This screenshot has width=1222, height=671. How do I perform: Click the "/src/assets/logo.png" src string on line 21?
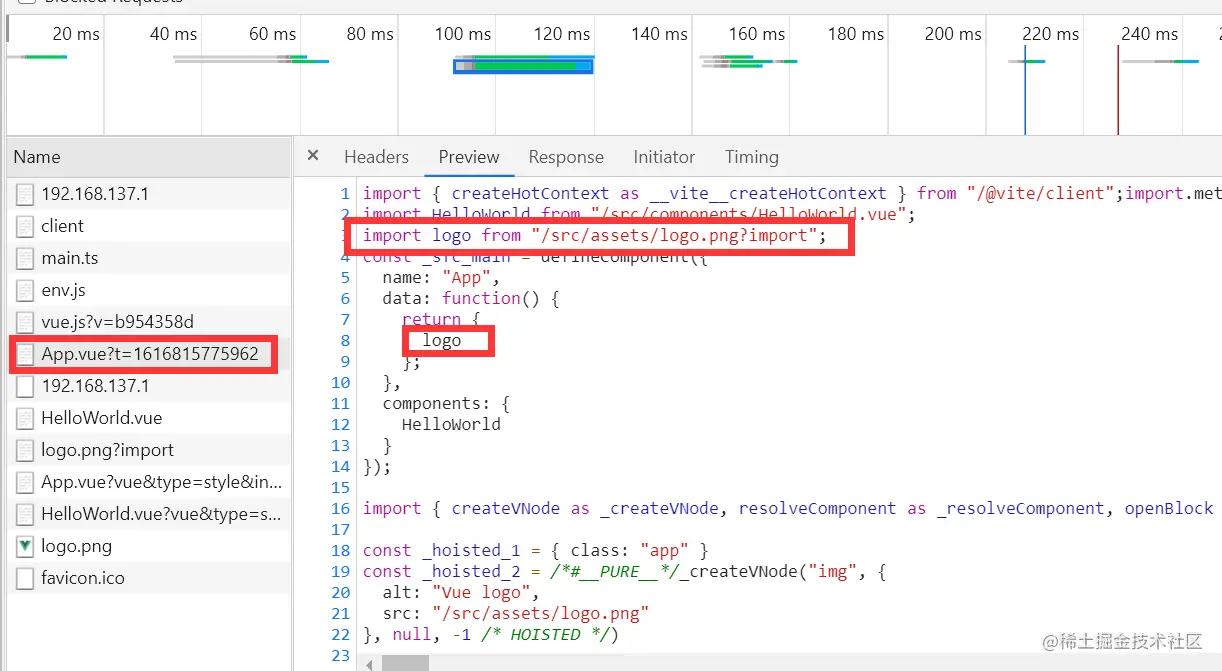point(541,613)
